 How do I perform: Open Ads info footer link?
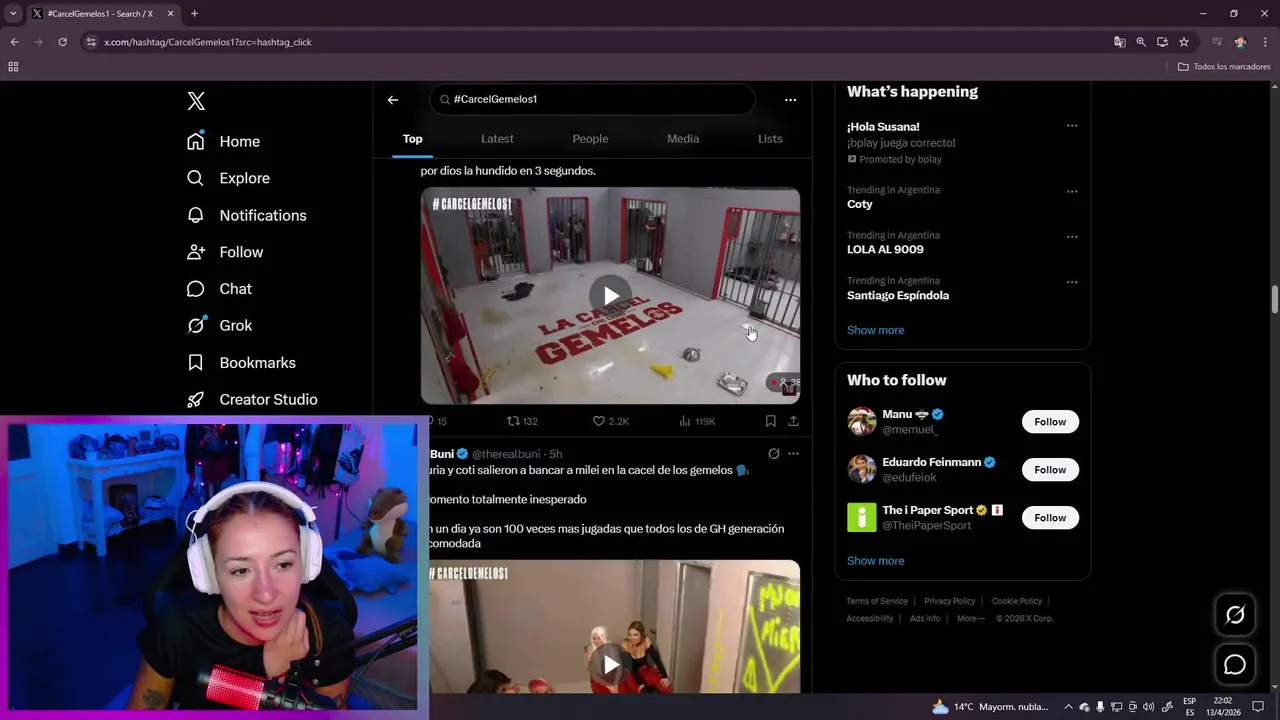point(925,618)
